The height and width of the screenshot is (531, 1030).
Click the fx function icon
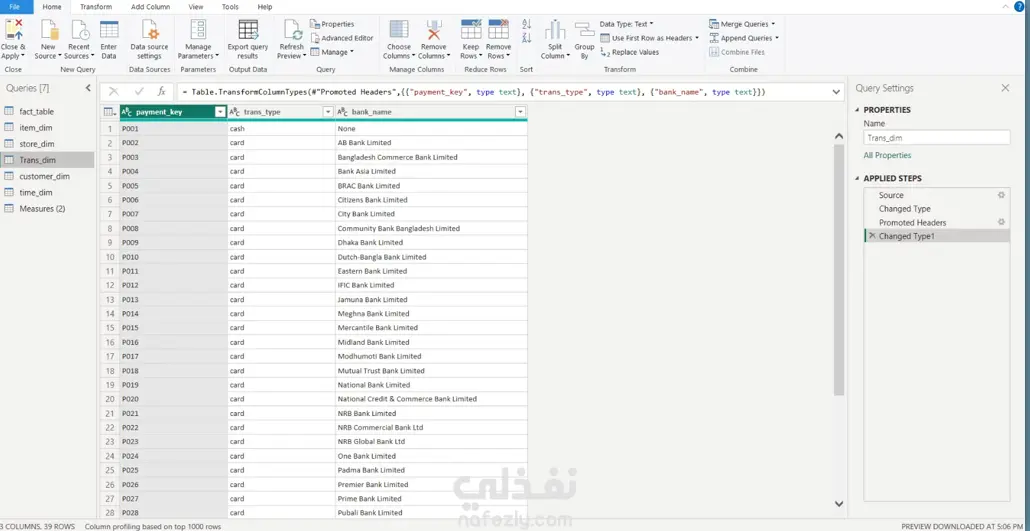click(162, 92)
